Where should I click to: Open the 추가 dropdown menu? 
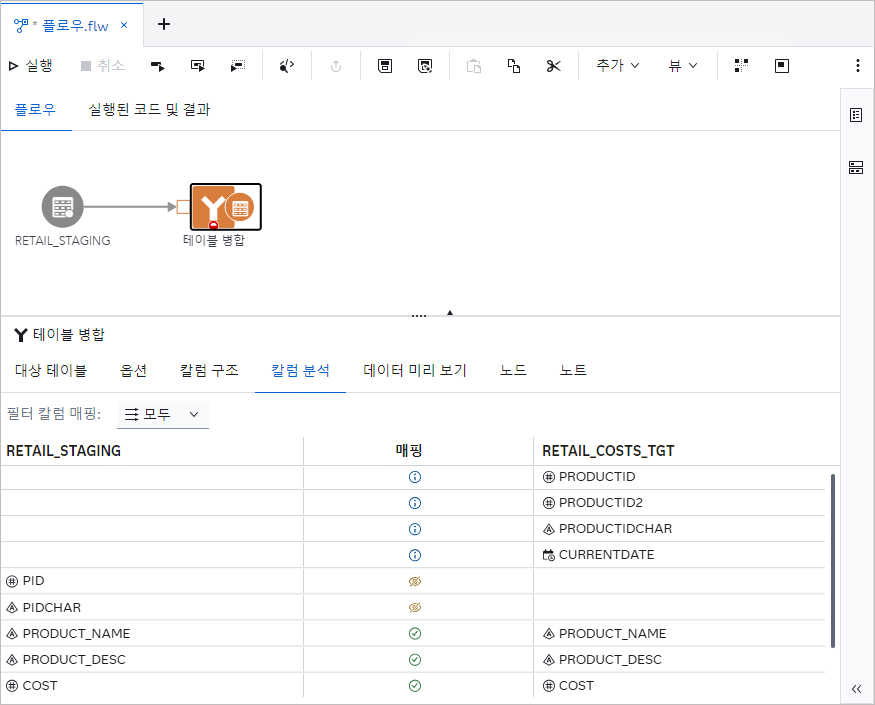pyautogui.click(x=617, y=66)
